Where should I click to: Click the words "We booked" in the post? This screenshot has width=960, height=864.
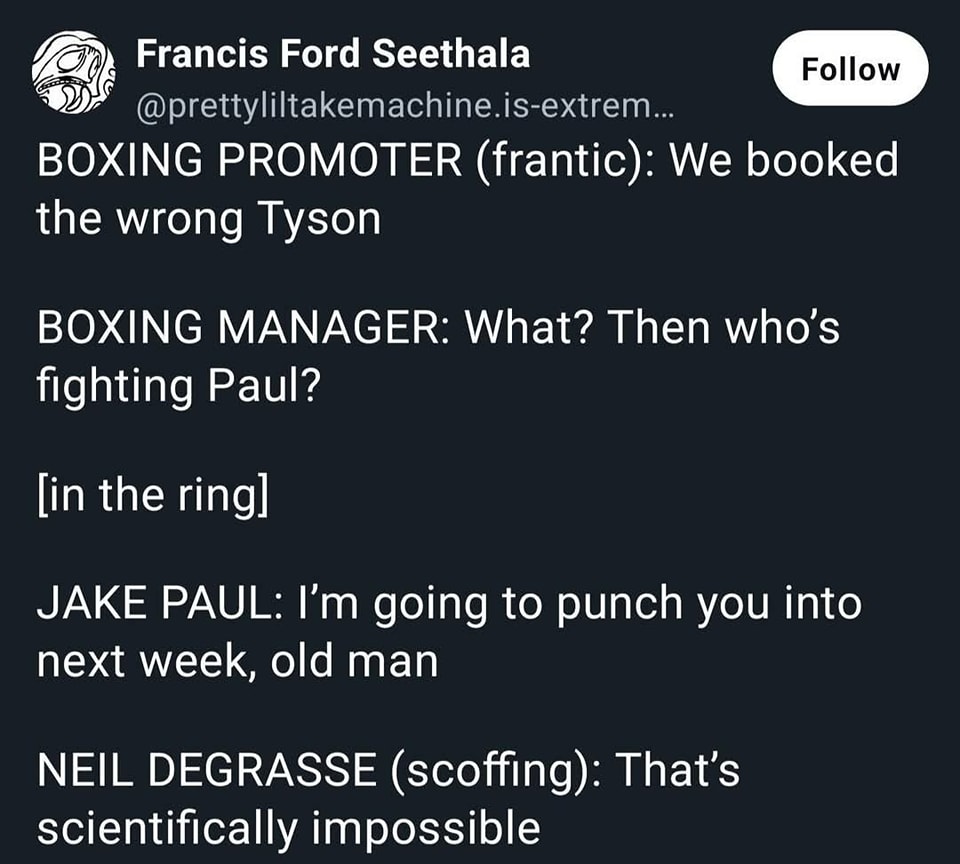tap(783, 162)
